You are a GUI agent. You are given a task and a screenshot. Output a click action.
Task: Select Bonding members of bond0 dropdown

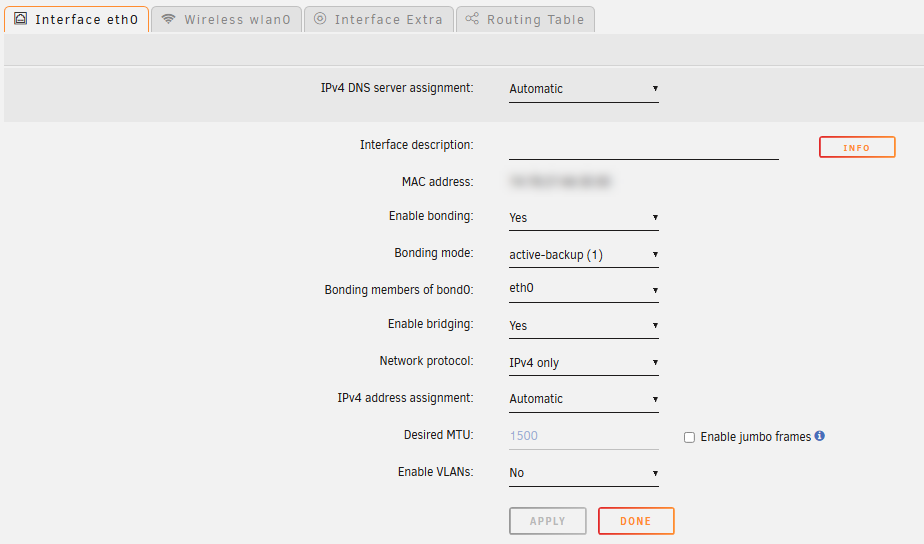coord(583,290)
